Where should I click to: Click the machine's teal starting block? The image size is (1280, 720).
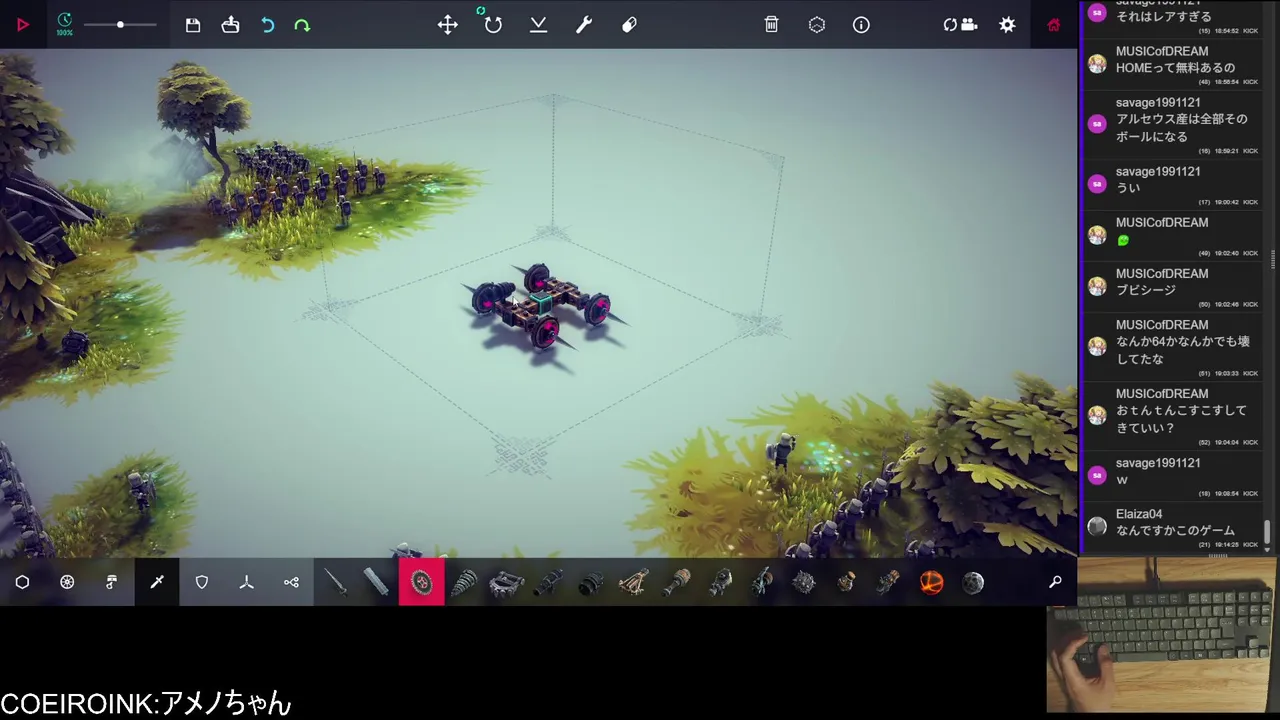pyautogui.click(x=540, y=304)
